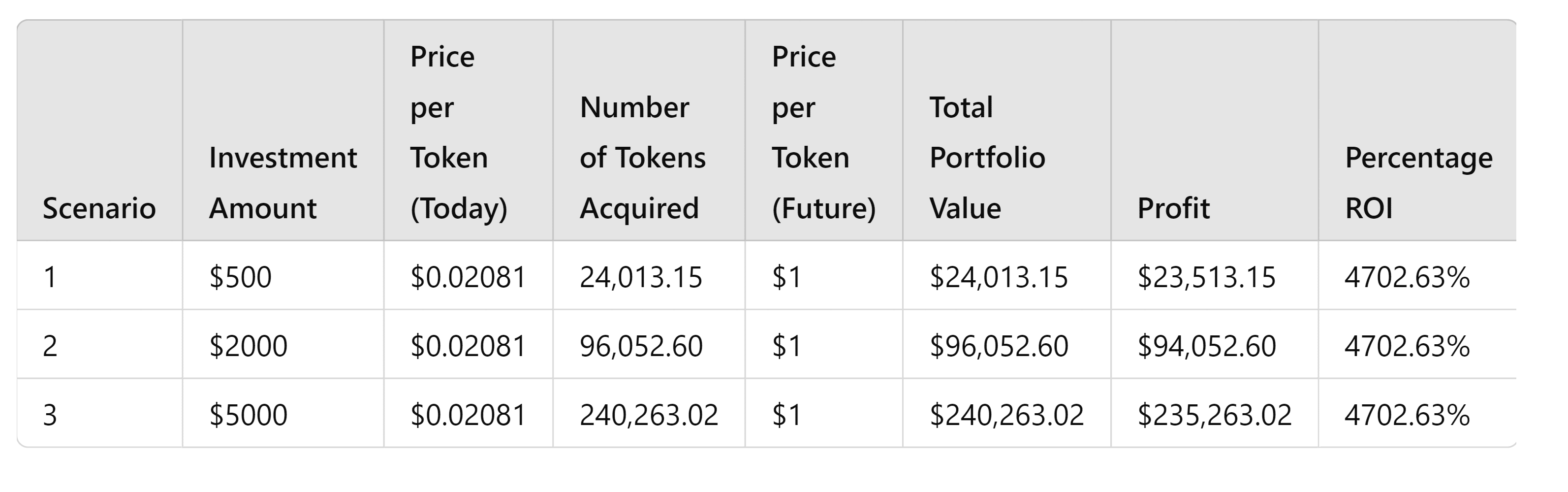Click the Profit column header
The image size is (1568, 492).
point(1173,208)
